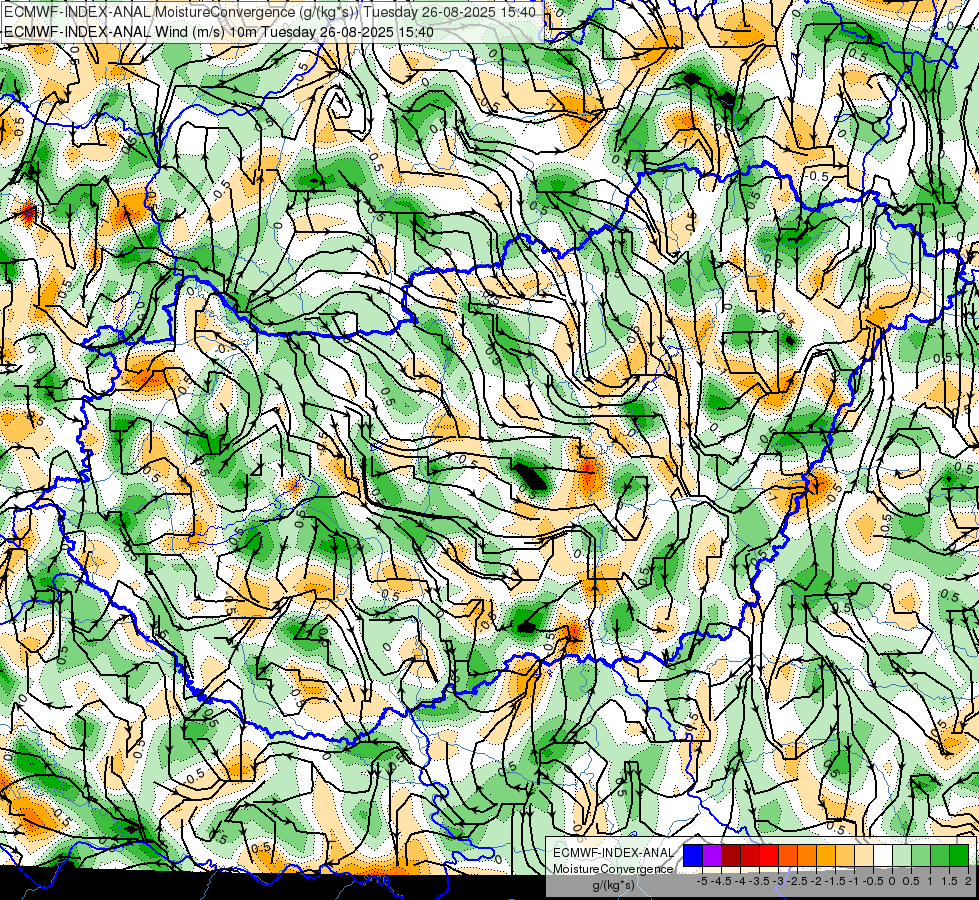Click the -5 legend tick label
The width and height of the screenshot is (979, 900).
[x=702, y=881]
